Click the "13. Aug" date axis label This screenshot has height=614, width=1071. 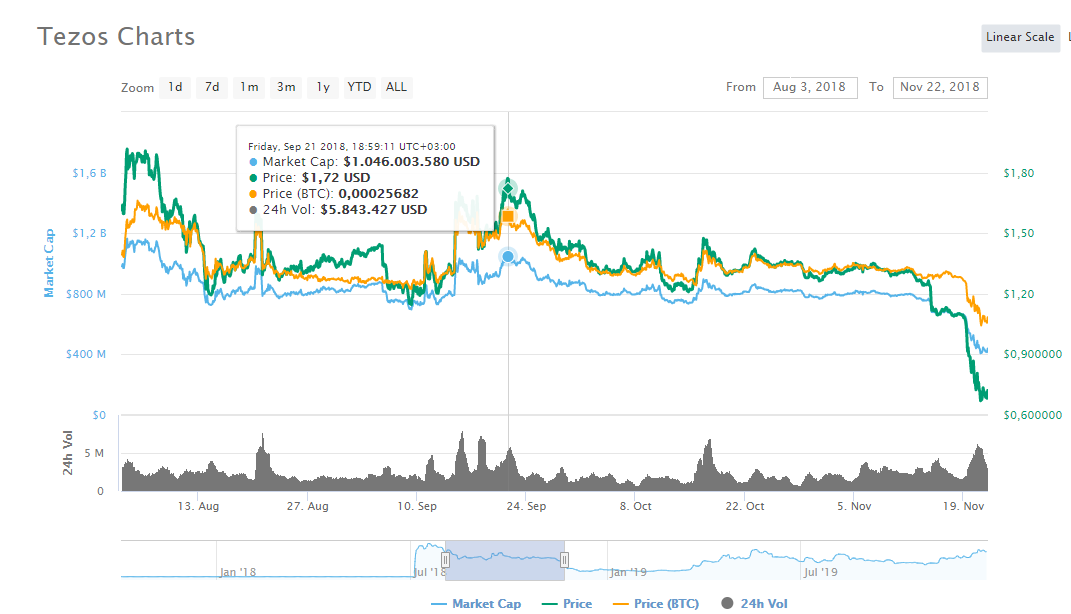[198, 507]
